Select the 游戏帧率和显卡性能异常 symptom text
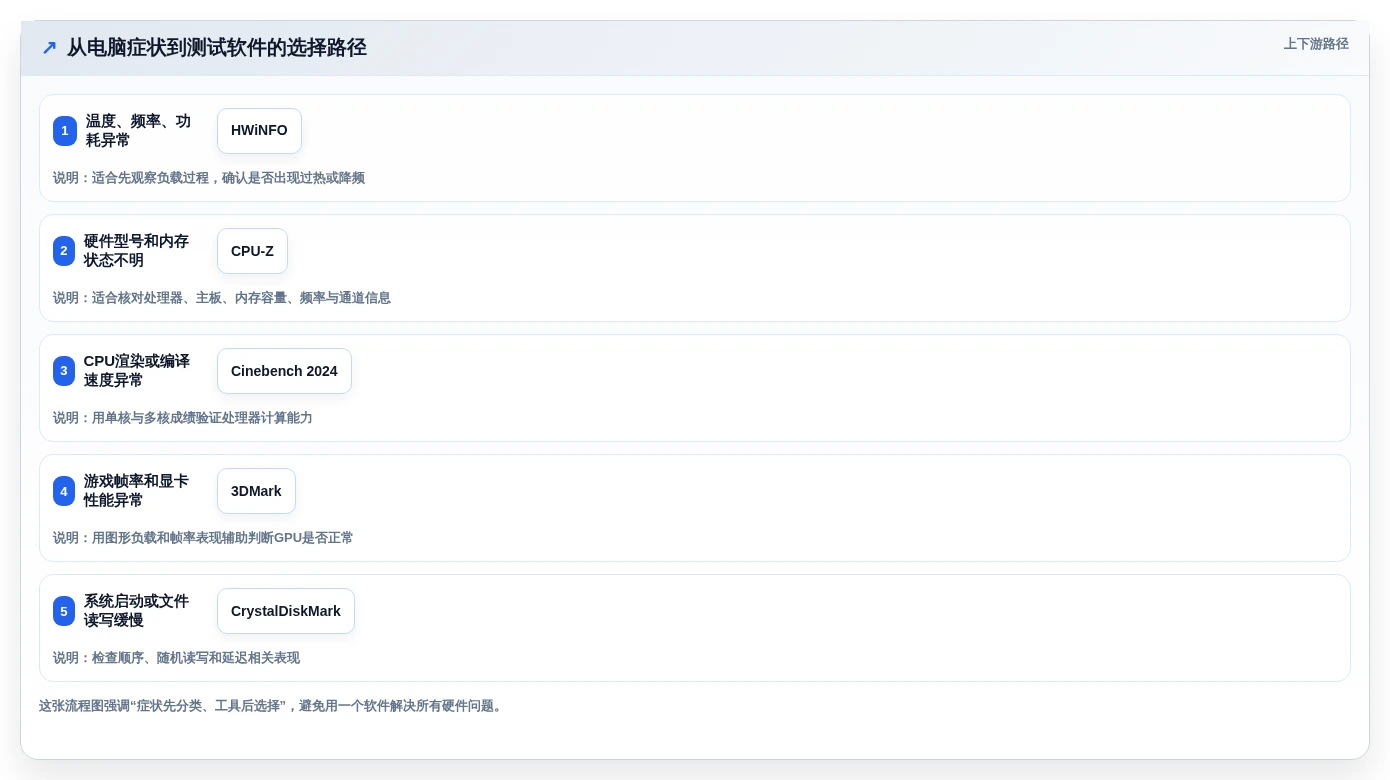The width and height of the screenshot is (1390, 780). [x=137, y=491]
